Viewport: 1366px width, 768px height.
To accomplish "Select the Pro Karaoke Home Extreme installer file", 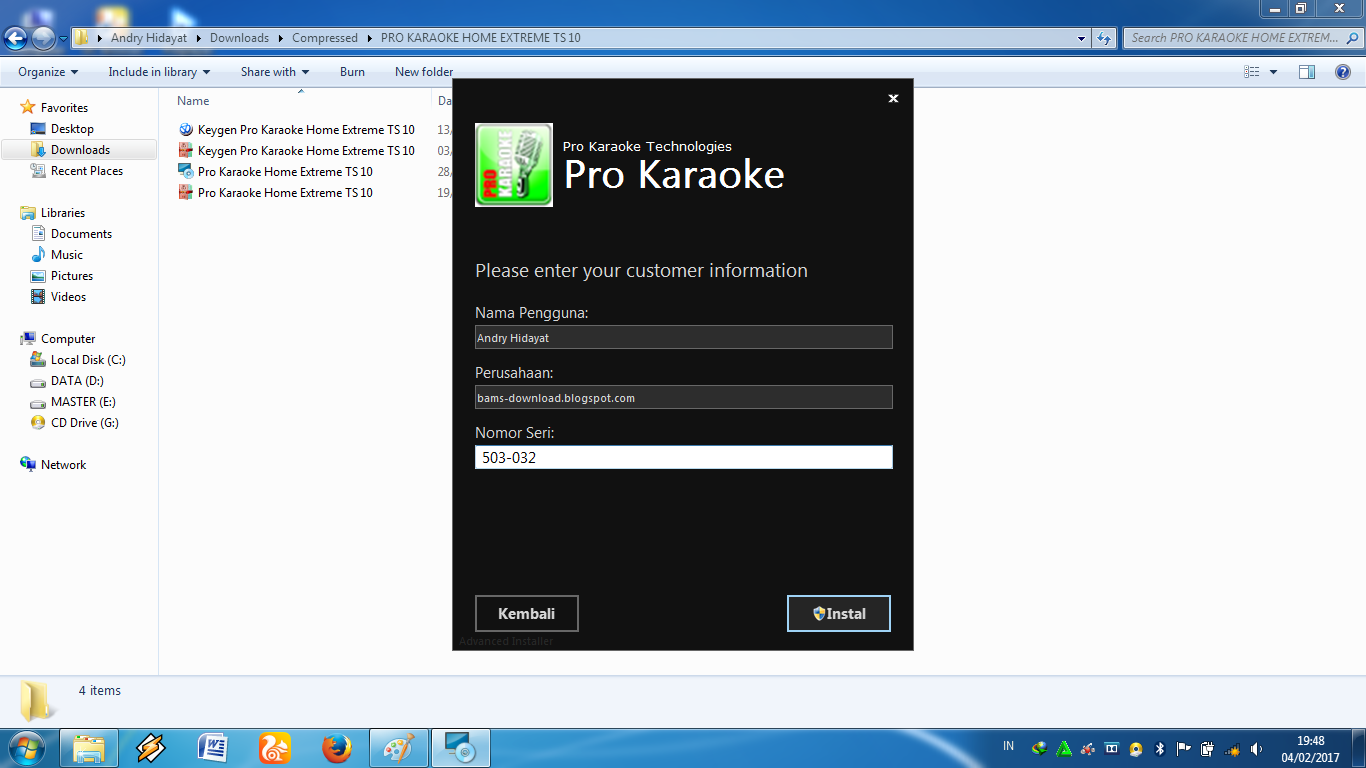I will 275,172.
